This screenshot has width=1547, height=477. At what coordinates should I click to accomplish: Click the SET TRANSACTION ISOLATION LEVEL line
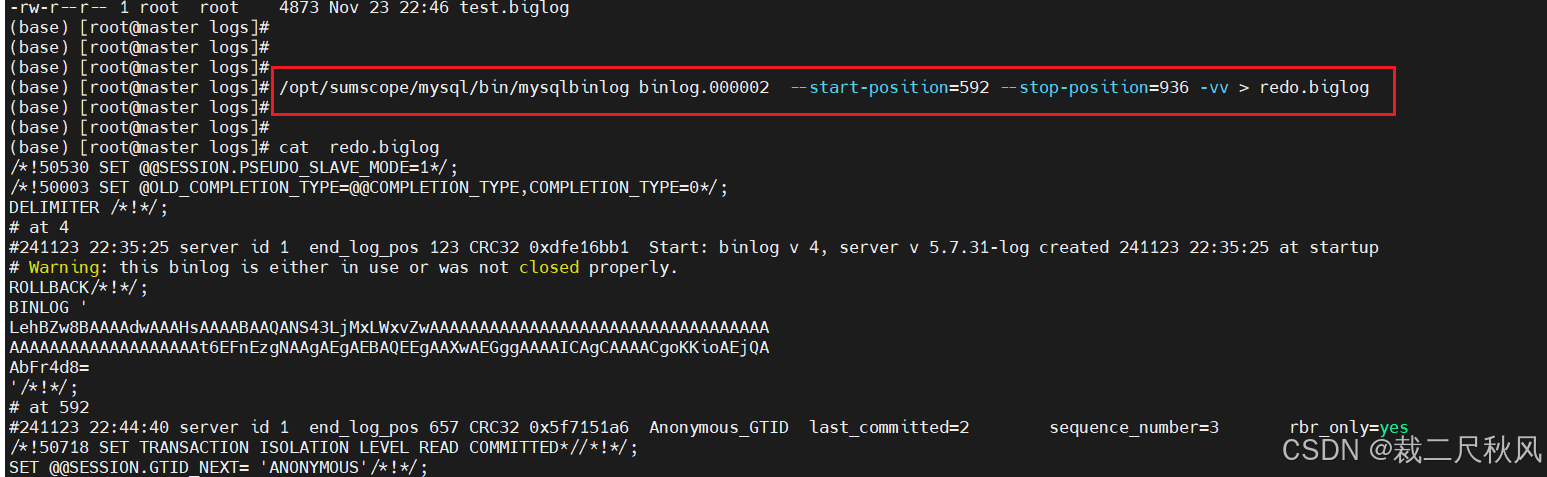(324, 448)
